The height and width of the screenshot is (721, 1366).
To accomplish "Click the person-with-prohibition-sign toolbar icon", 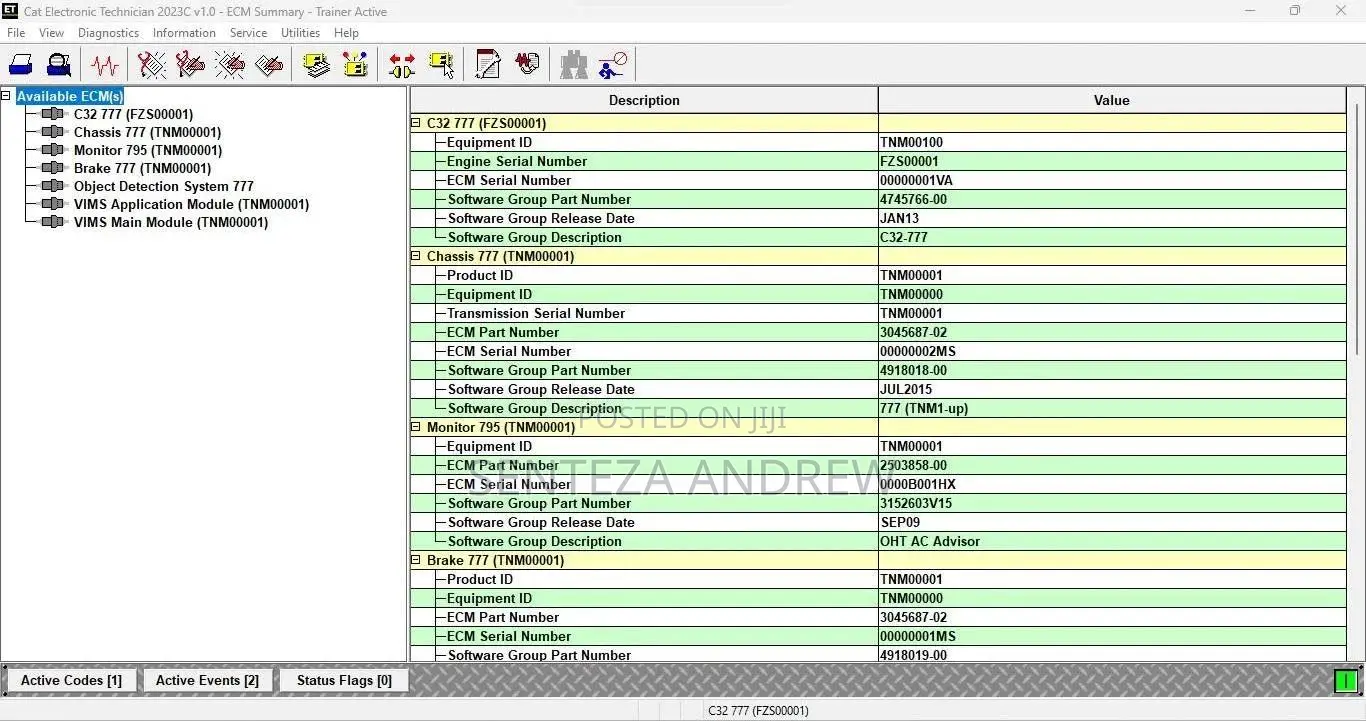I will pos(612,65).
